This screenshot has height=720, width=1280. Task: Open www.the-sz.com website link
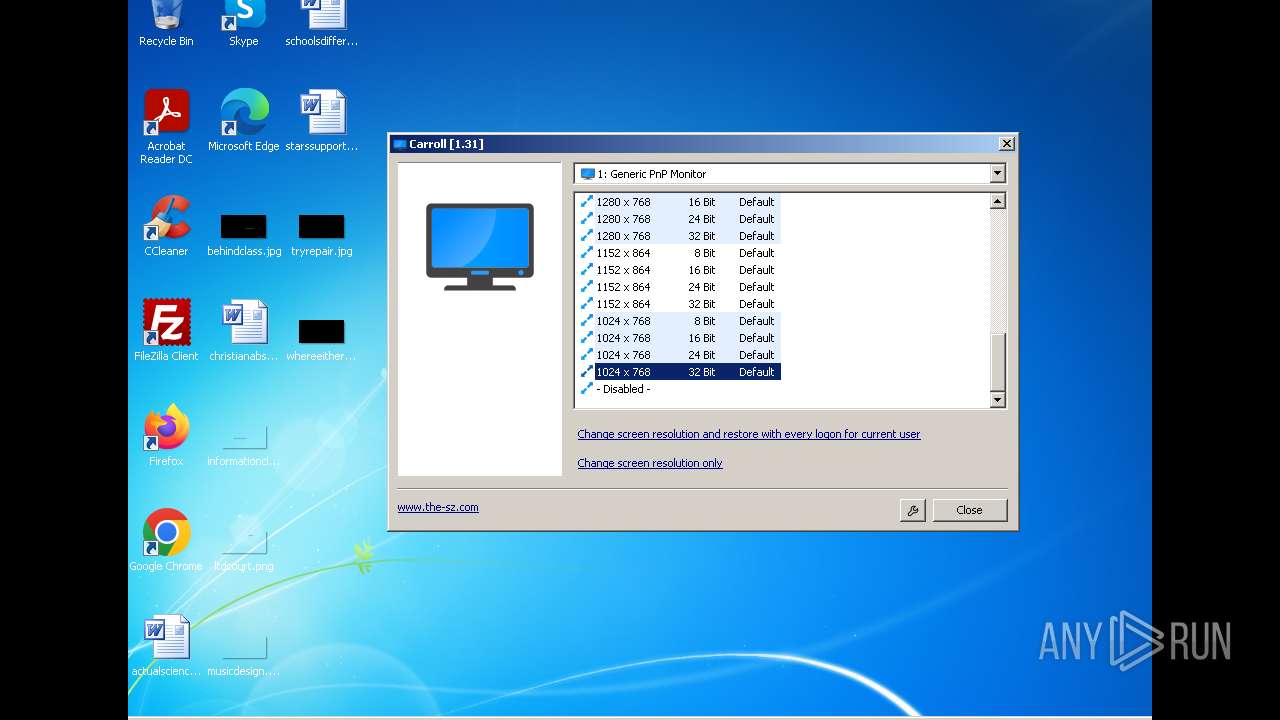tap(438, 507)
